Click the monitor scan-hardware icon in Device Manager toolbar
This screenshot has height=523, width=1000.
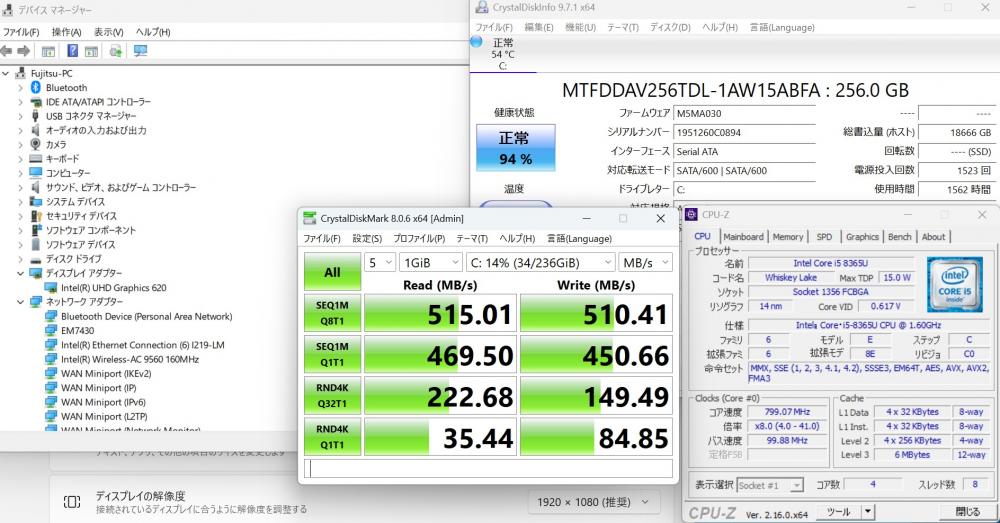tap(140, 51)
